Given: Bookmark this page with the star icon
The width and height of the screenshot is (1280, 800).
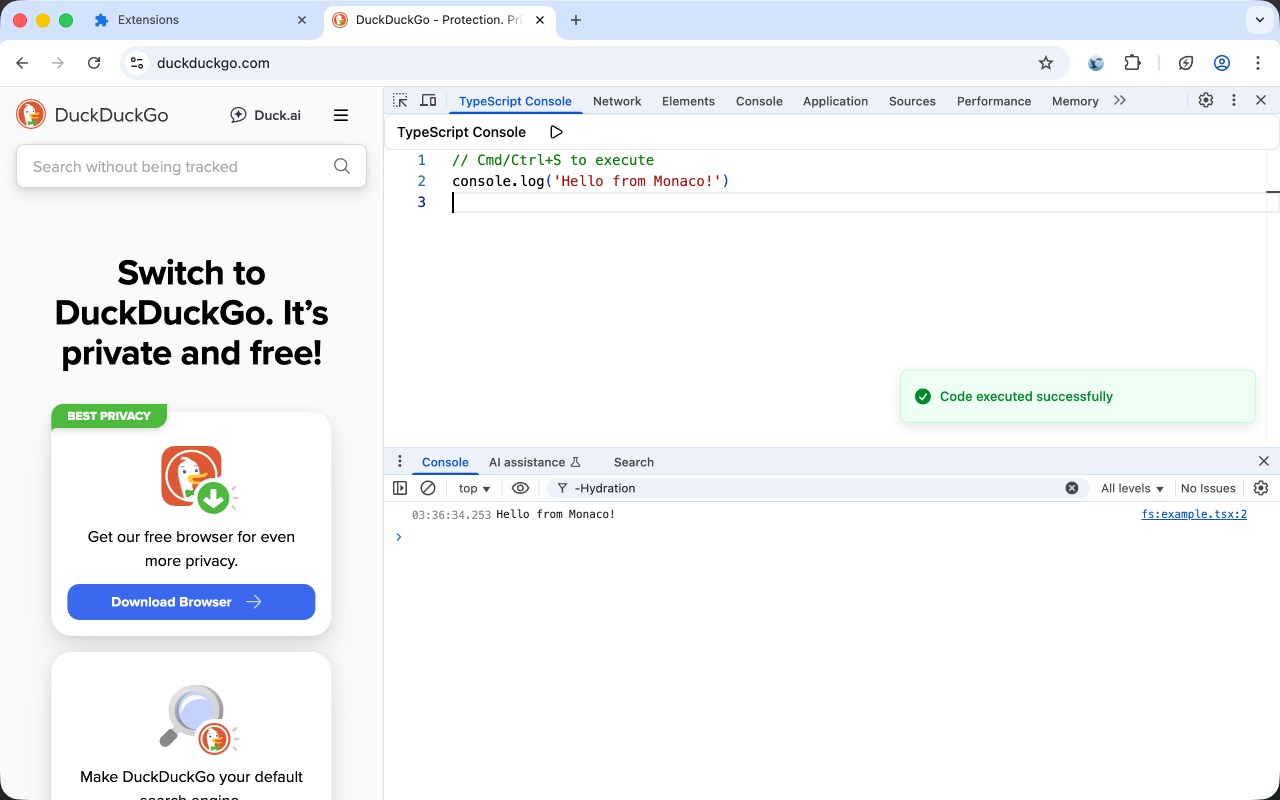Looking at the screenshot, I should (x=1046, y=63).
